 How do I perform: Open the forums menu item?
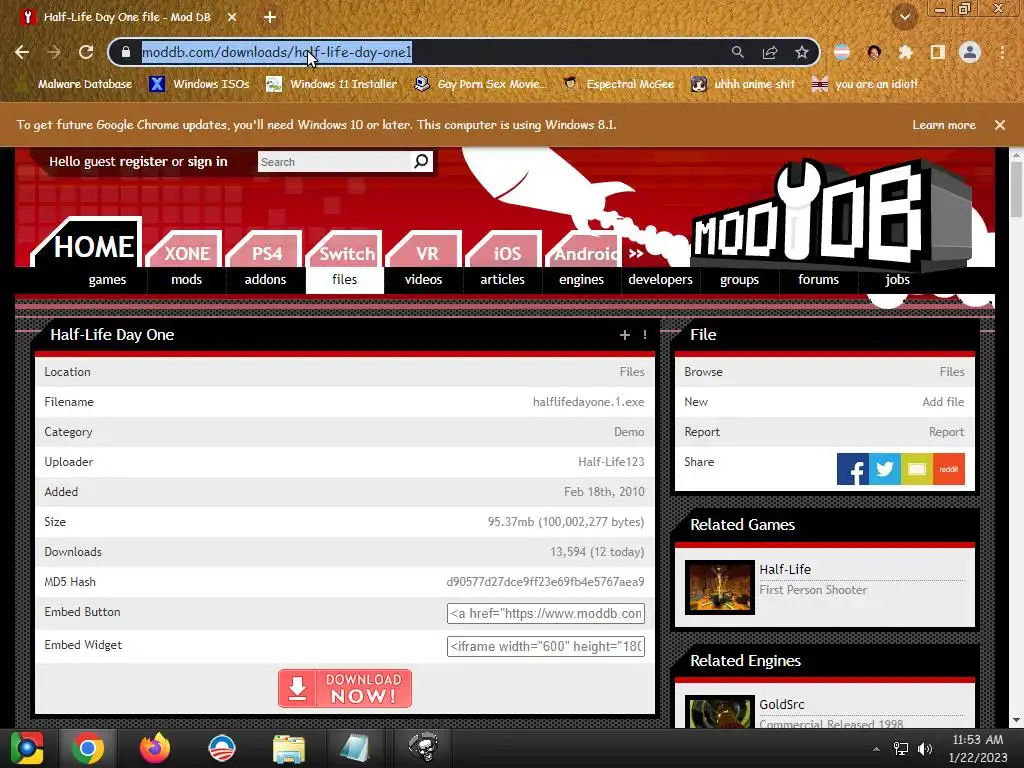(818, 280)
